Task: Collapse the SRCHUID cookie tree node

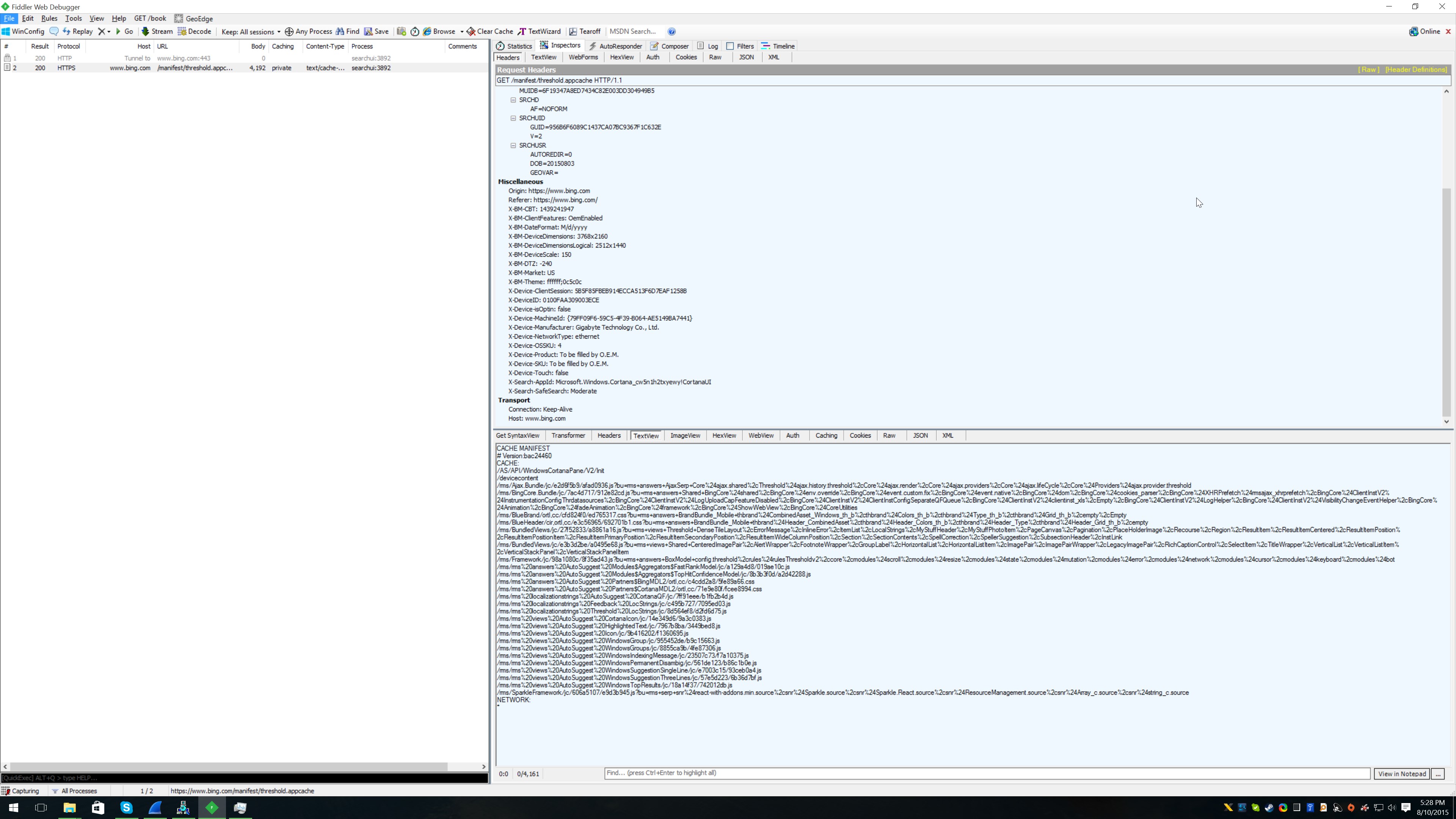Action: 513,118
